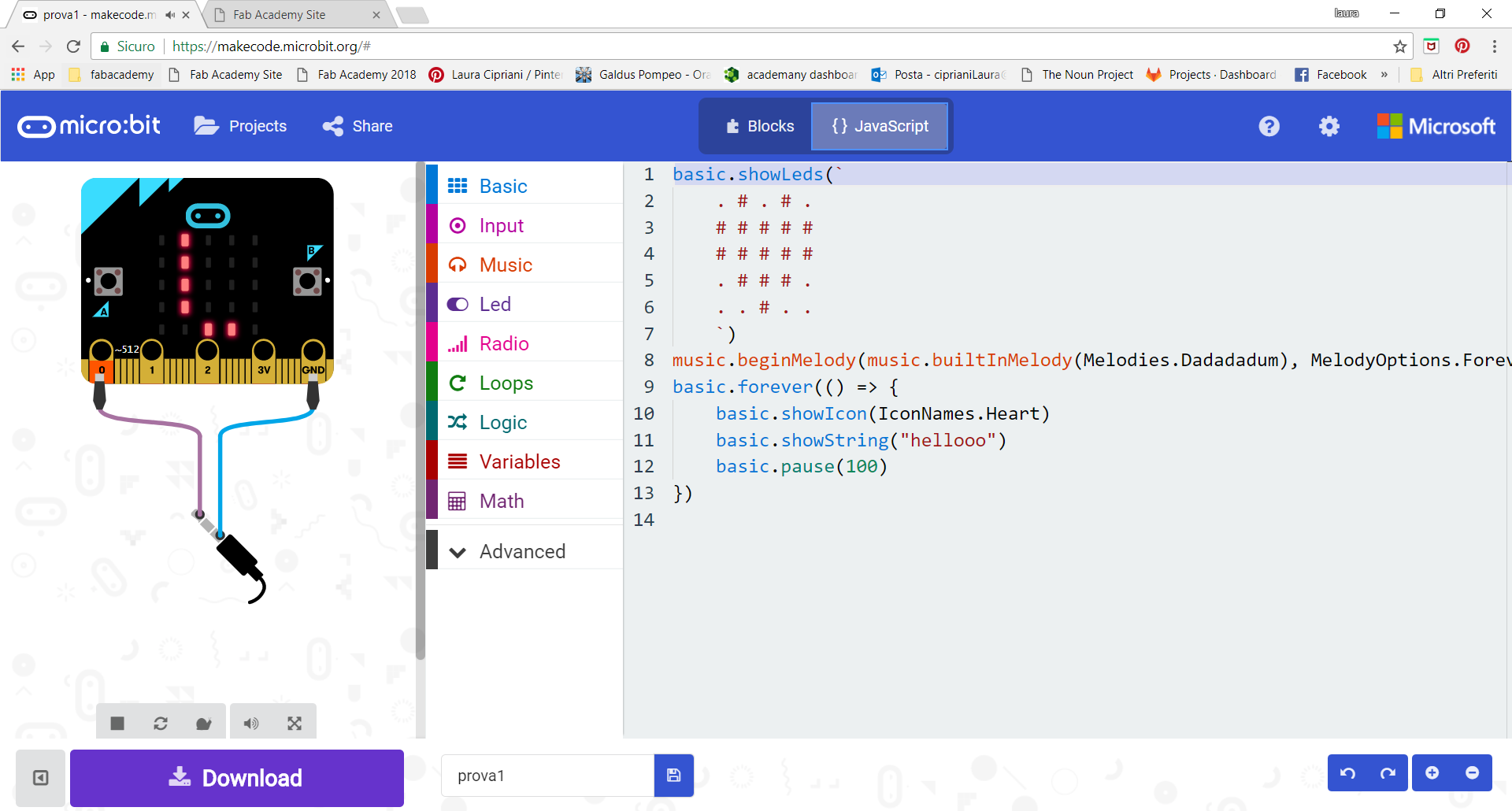1512x811 pixels.
Task: Mute the simulator audio
Action: (x=251, y=723)
